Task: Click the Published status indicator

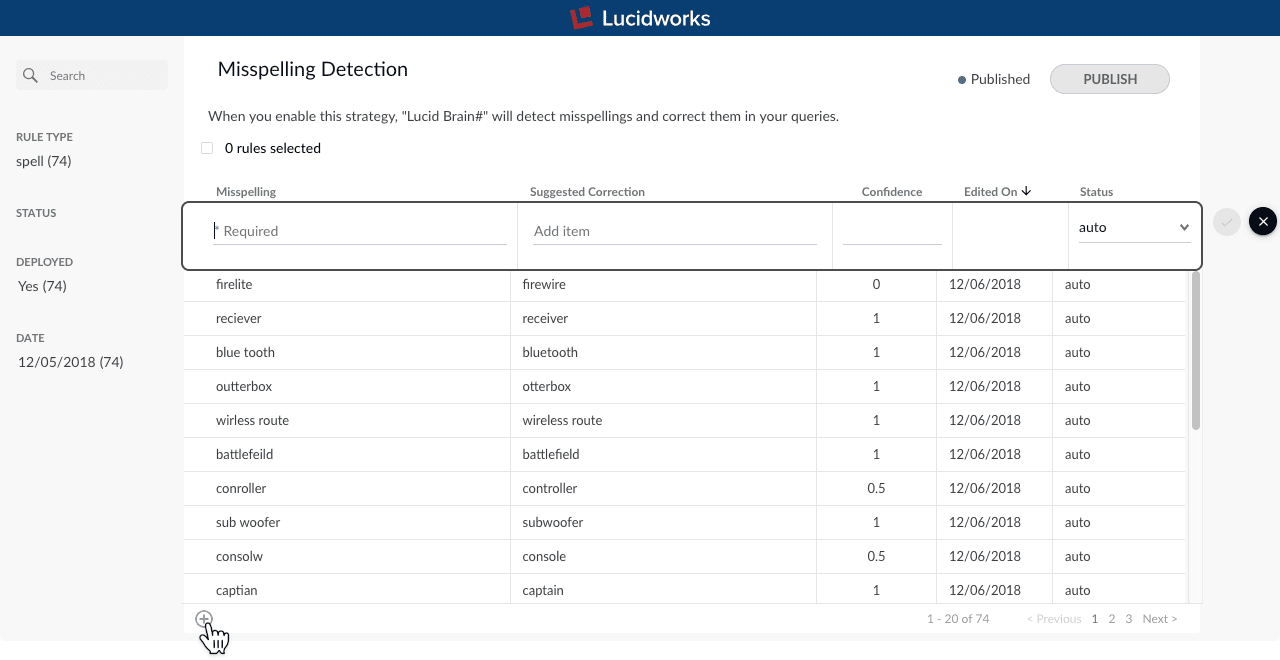Action: pyautogui.click(x=994, y=79)
